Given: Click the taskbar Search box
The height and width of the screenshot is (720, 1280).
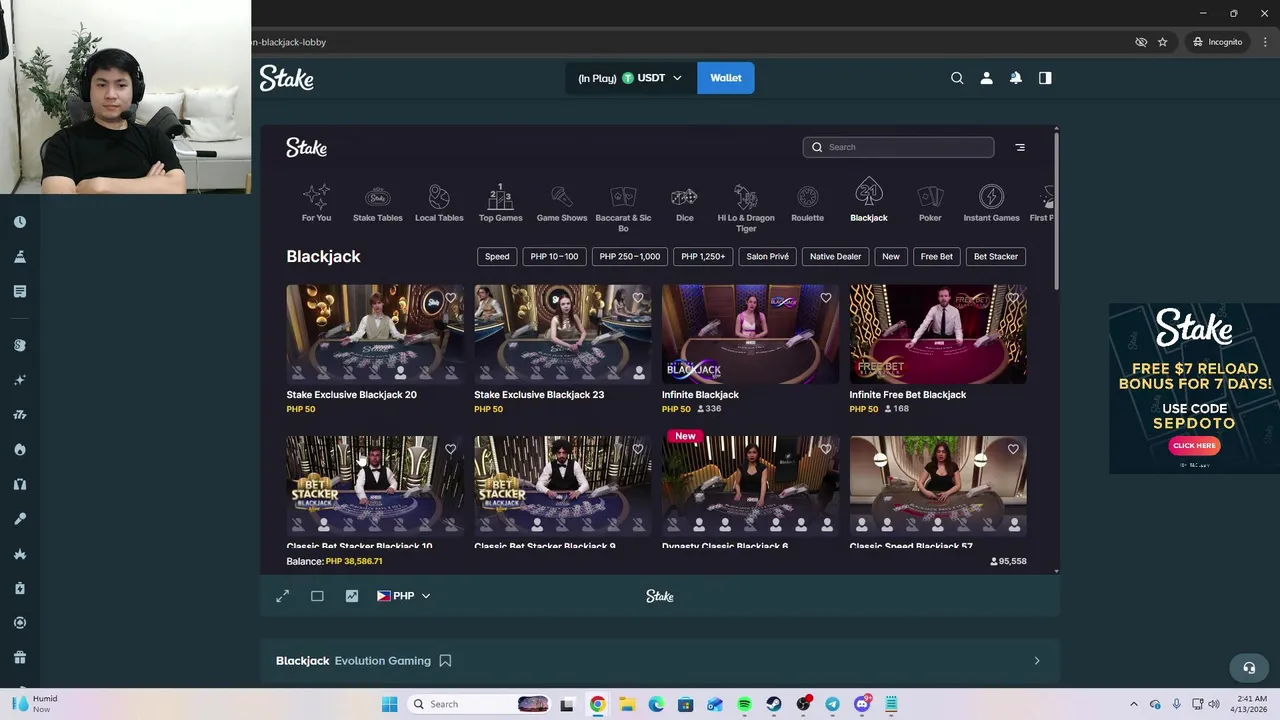Looking at the screenshot, I should [x=481, y=704].
